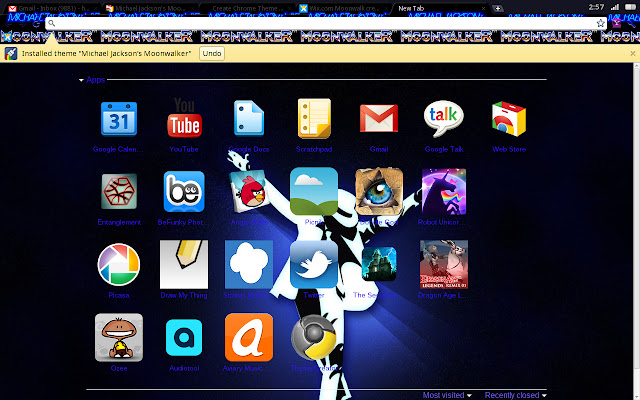This screenshot has width=640, height=400.
Task: Launch the haunted house game icon
Action: 379,264
